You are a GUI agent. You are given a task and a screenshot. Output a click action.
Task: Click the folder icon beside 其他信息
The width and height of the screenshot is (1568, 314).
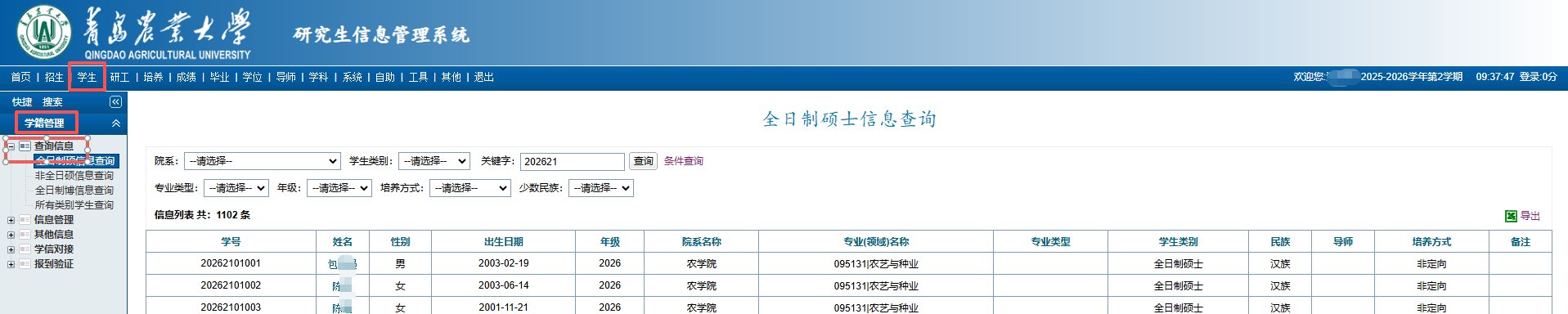[x=25, y=235]
